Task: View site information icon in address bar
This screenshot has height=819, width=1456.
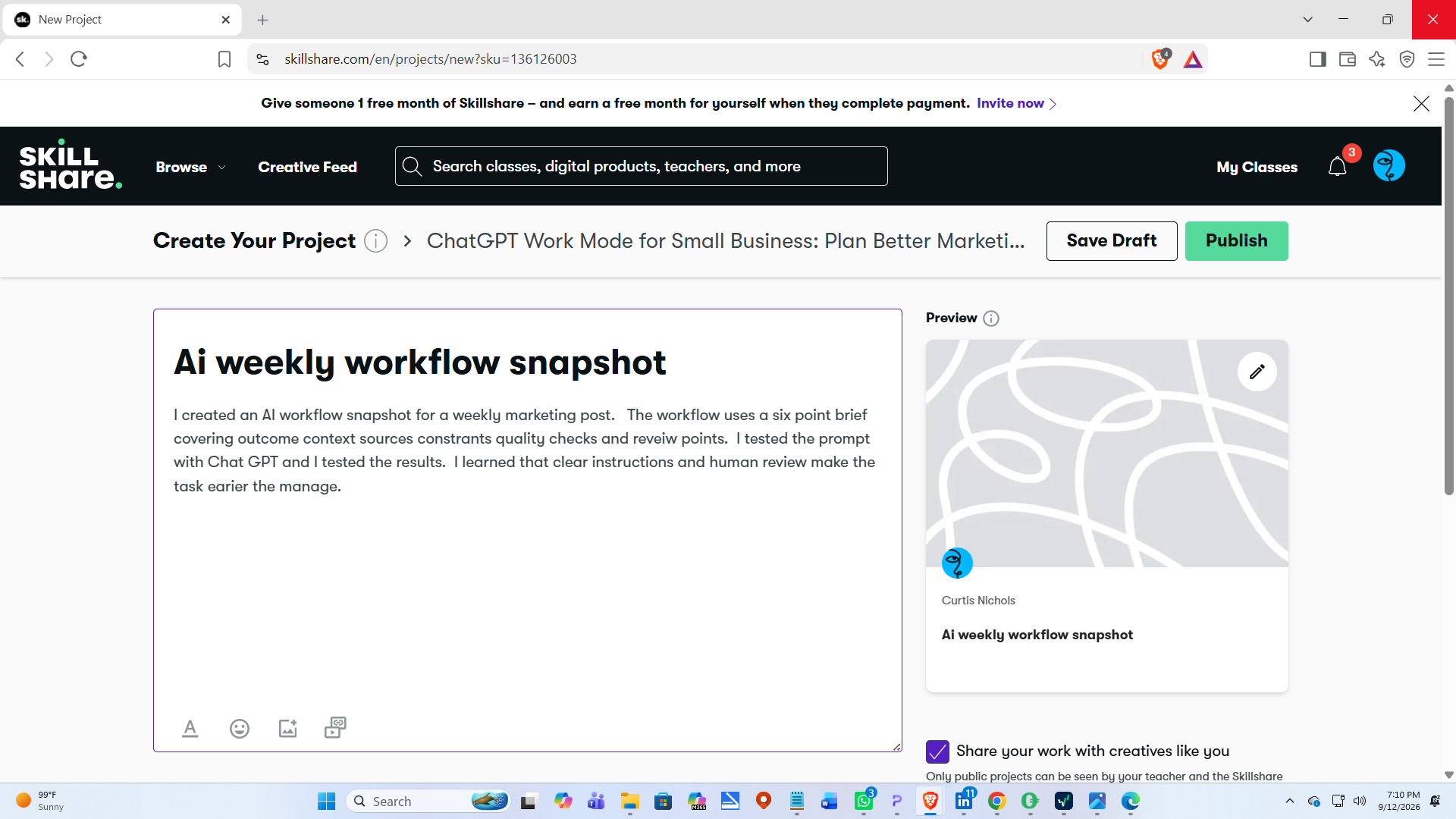Action: click(x=262, y=59)
